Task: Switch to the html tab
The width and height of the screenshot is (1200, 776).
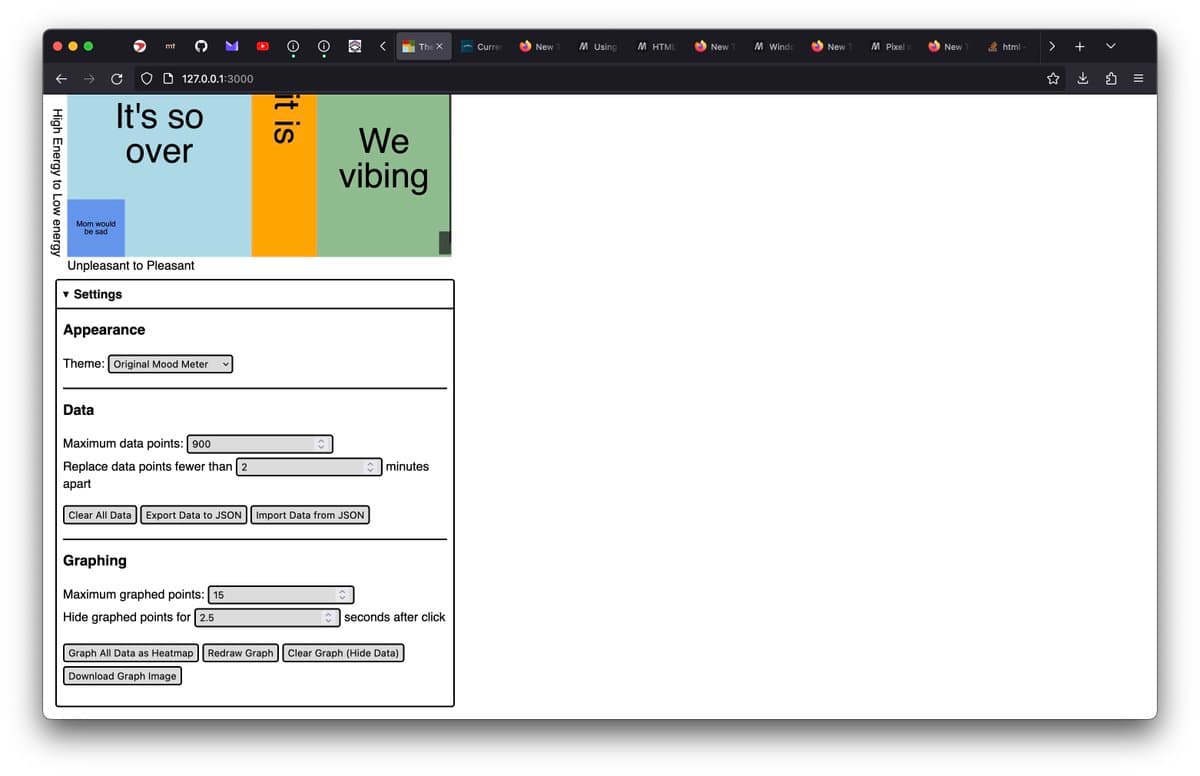Action: (x=1006, y=46)
